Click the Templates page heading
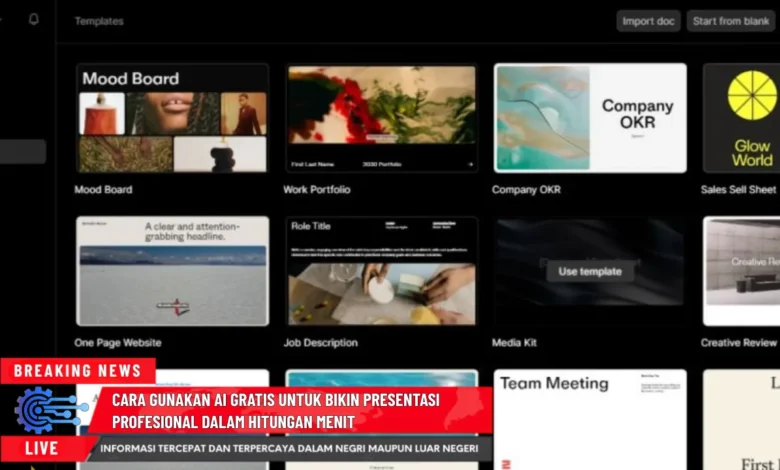 click(x=100, y=21)
